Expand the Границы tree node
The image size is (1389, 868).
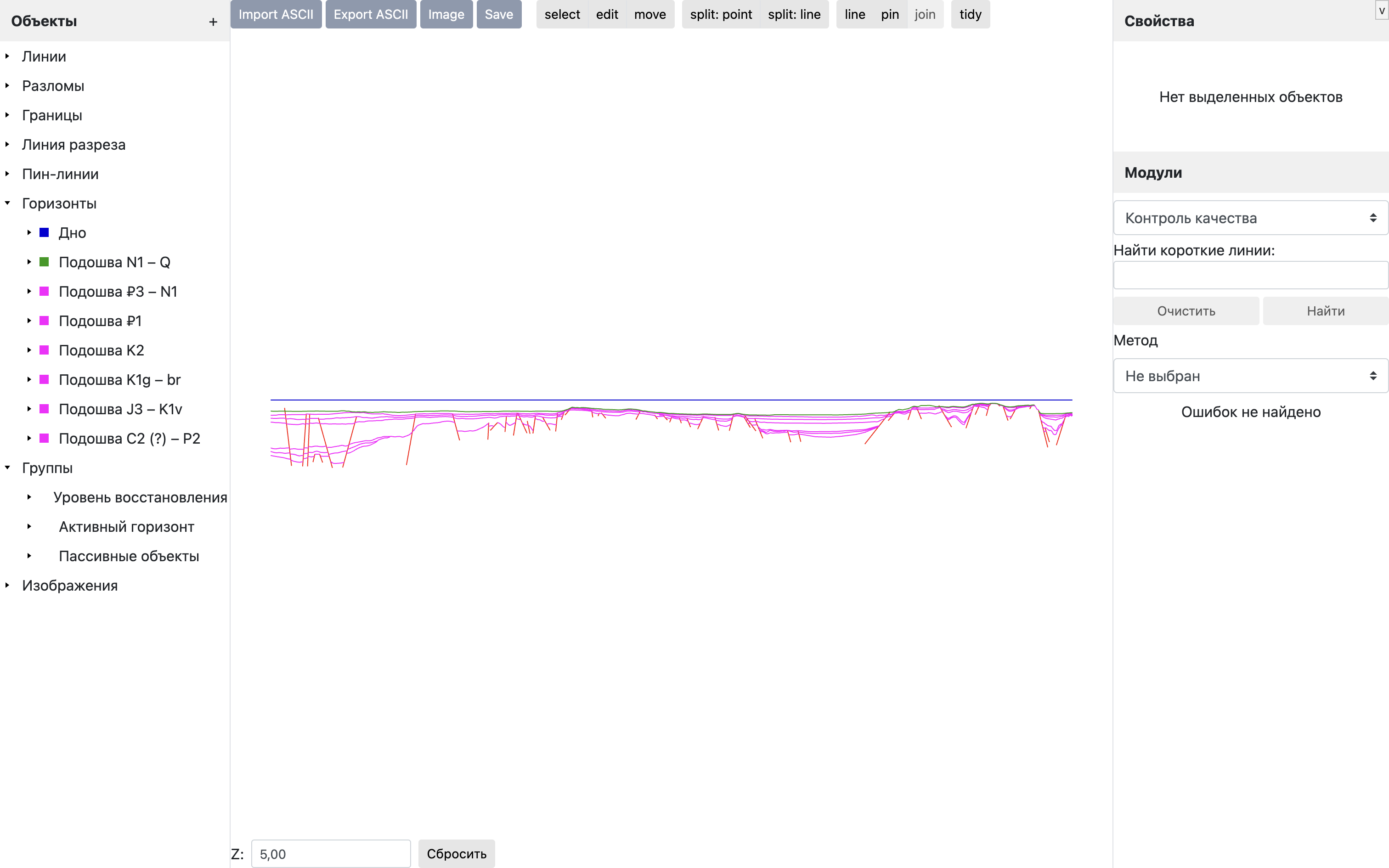tap(7, 115)
